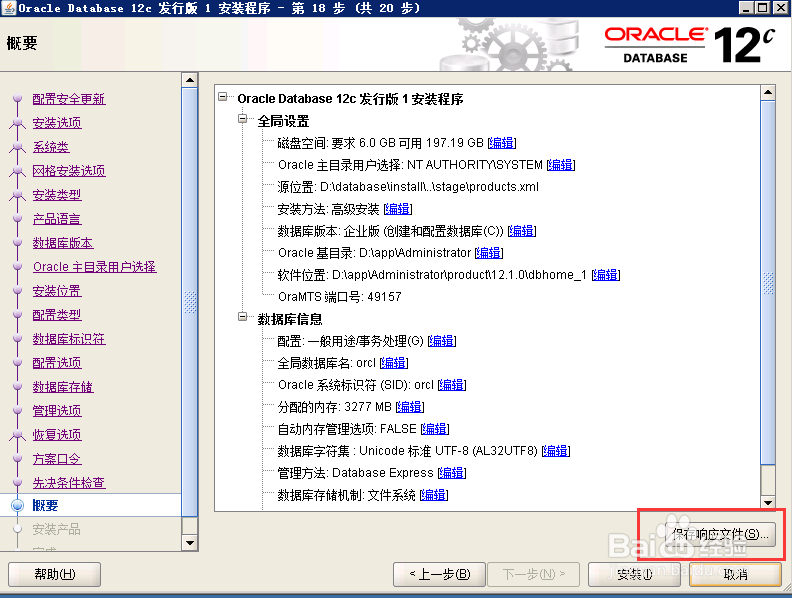Image resolution: width=792 pixels, height=598 pixels.
Task: Collapse the 全局设置 section
Action: point(242,119)
